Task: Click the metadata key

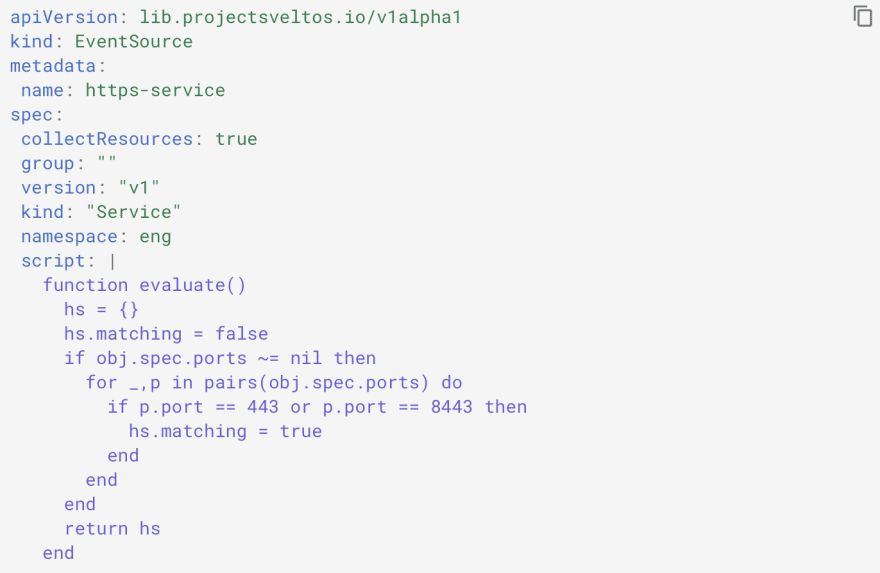Action: [53, 66]
